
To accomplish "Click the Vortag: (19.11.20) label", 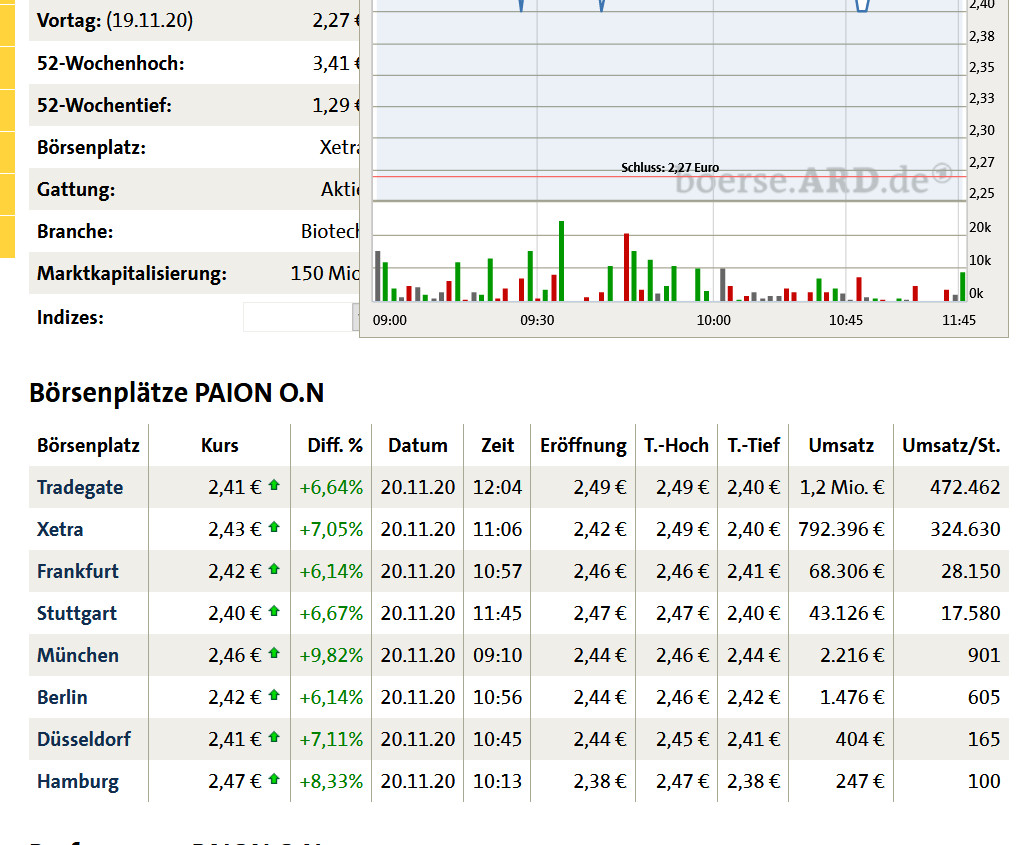I will point(115,21).
